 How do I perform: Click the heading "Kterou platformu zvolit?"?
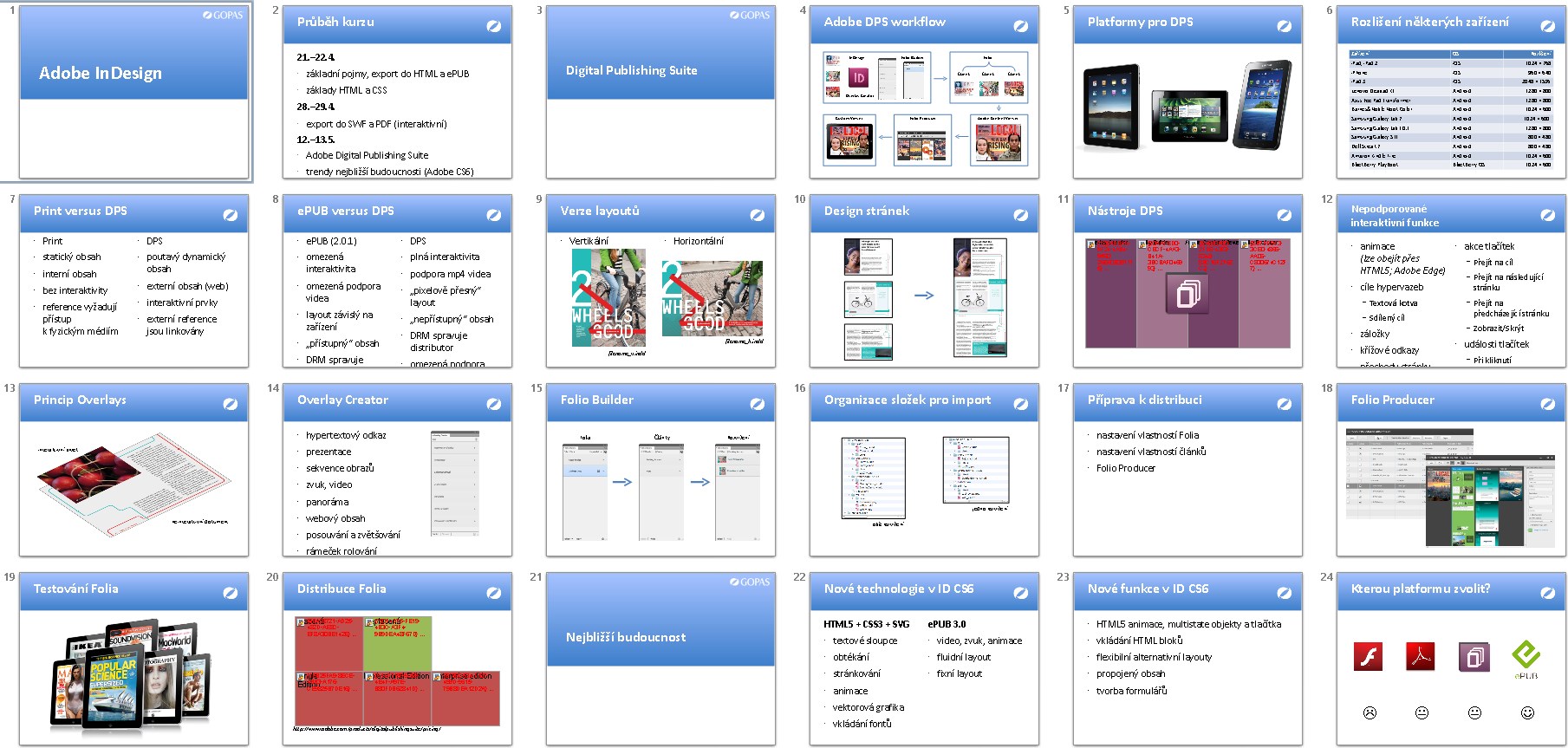point(1420,589)
